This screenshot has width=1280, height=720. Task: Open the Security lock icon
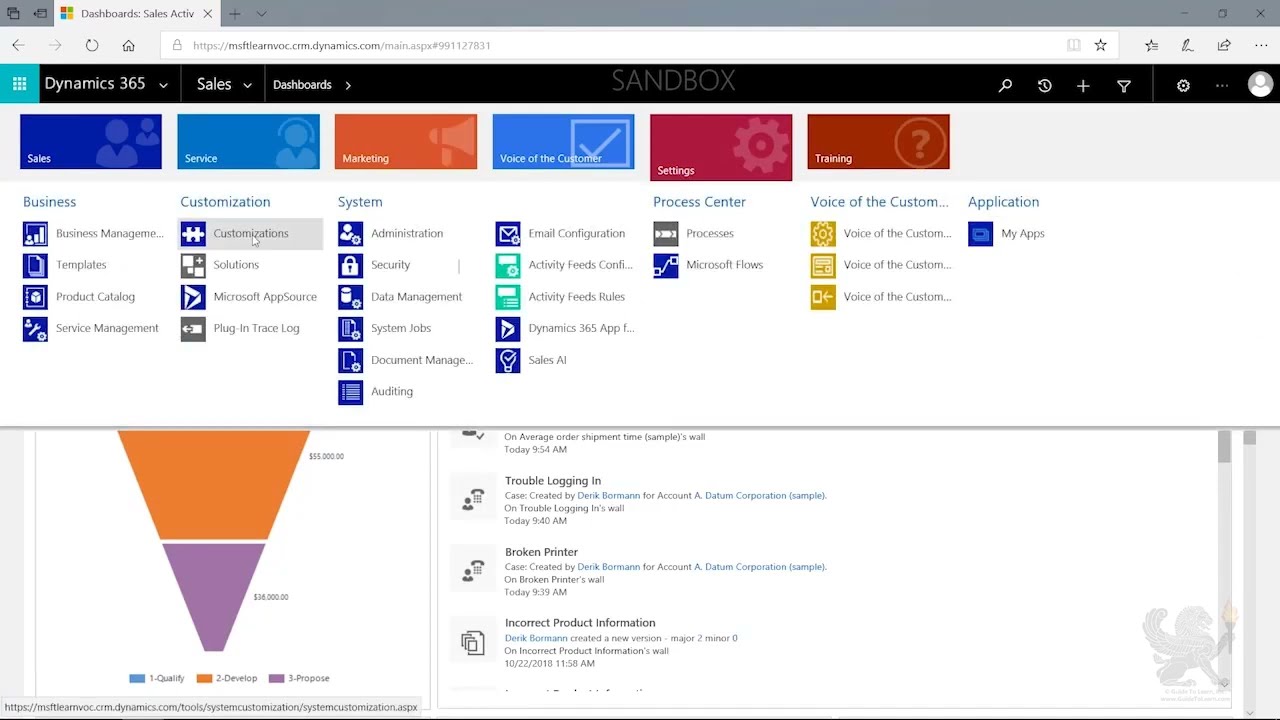click(351, 265)
